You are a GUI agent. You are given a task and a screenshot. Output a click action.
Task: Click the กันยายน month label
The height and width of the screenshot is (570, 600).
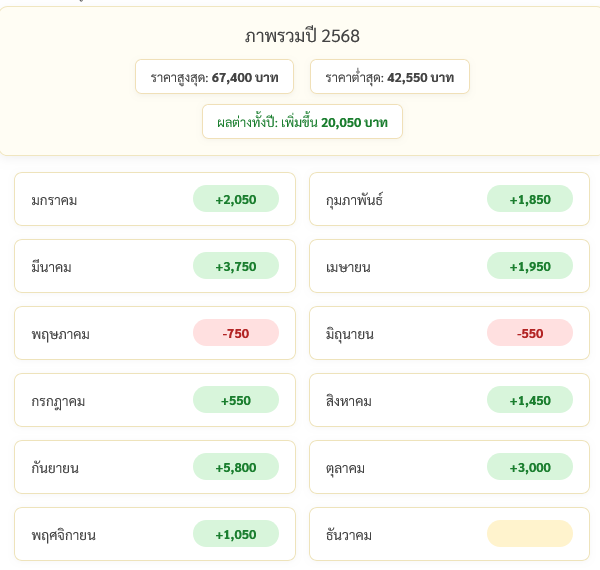[55, 468]
